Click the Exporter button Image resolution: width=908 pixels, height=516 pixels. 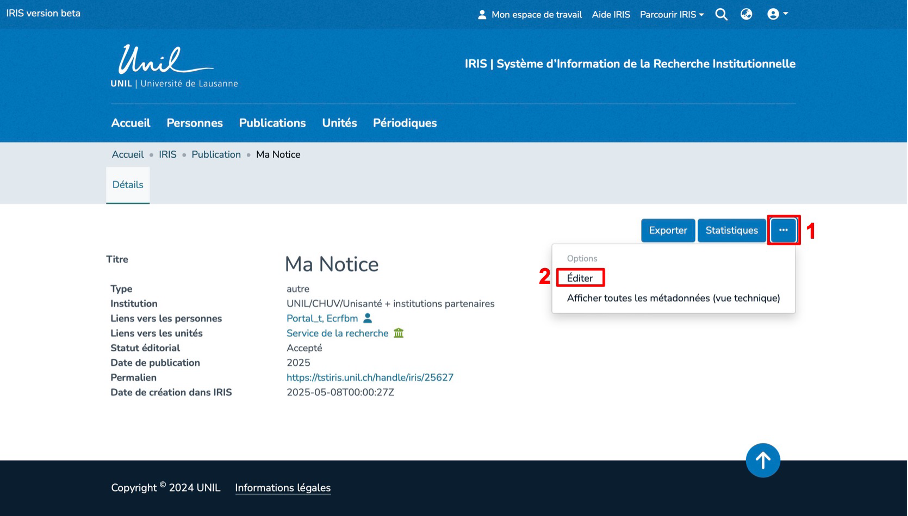coord(668,230)
